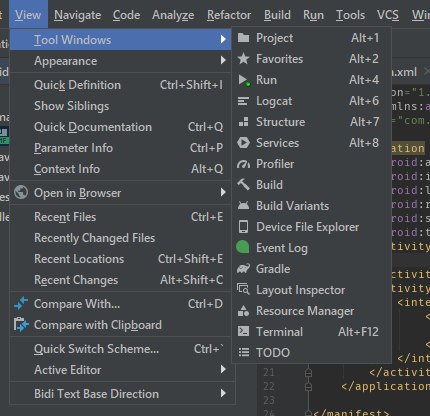
Task: Select the Appearance menu entry
Action: (121, 61)
